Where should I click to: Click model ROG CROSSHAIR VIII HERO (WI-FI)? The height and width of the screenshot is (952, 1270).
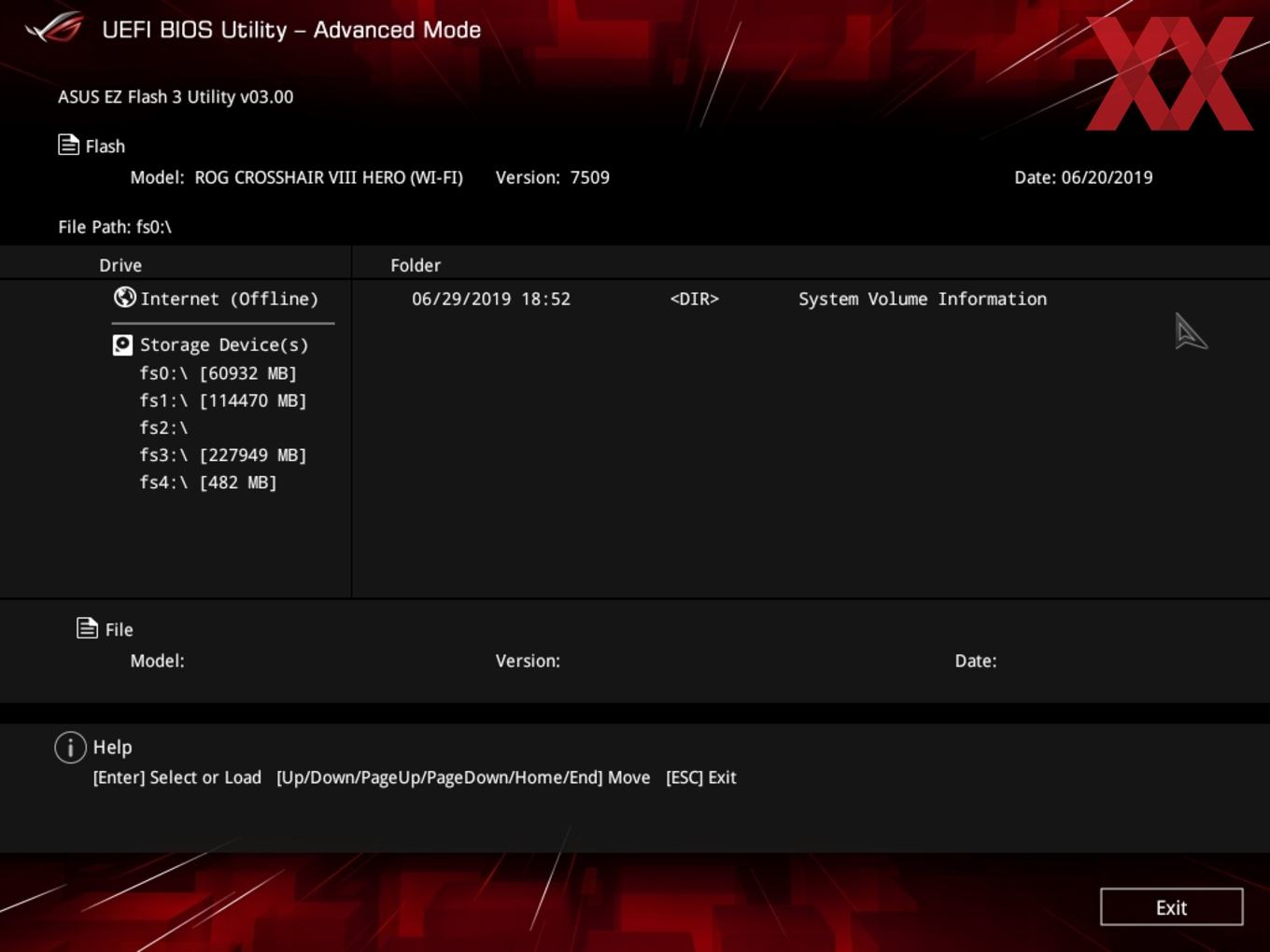click(x=329, y=177)
